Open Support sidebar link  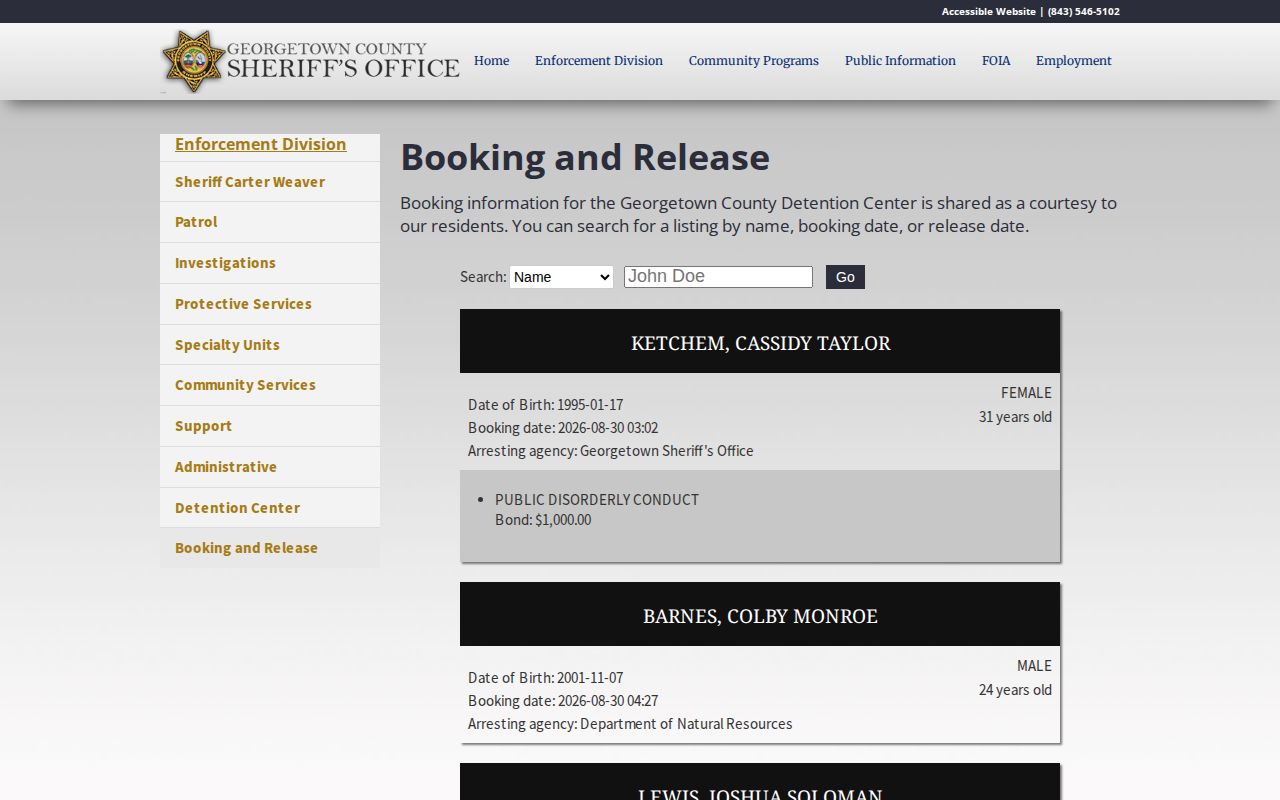click(270, 426)
